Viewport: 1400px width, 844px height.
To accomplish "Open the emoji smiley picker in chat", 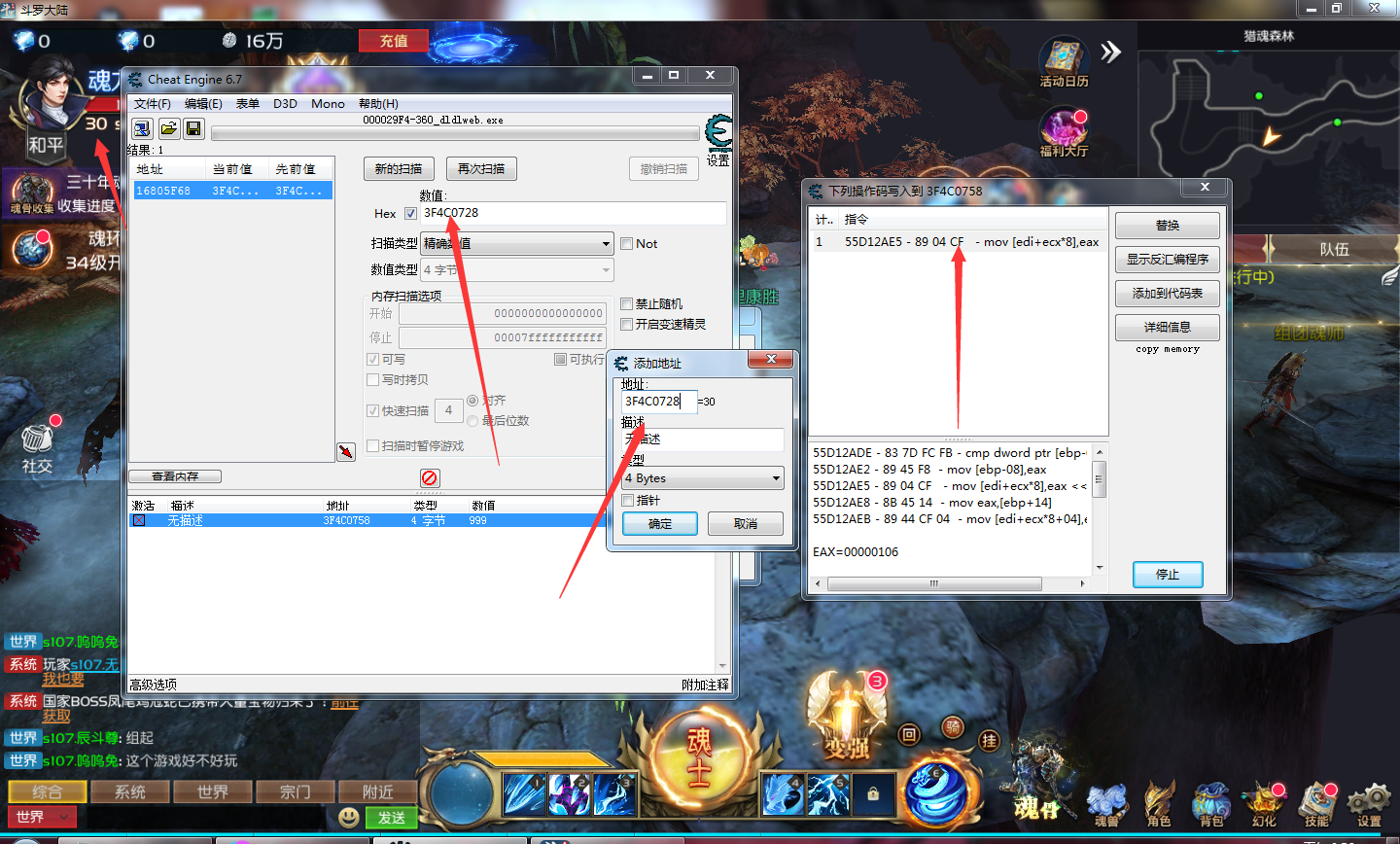I will (349, 818).
